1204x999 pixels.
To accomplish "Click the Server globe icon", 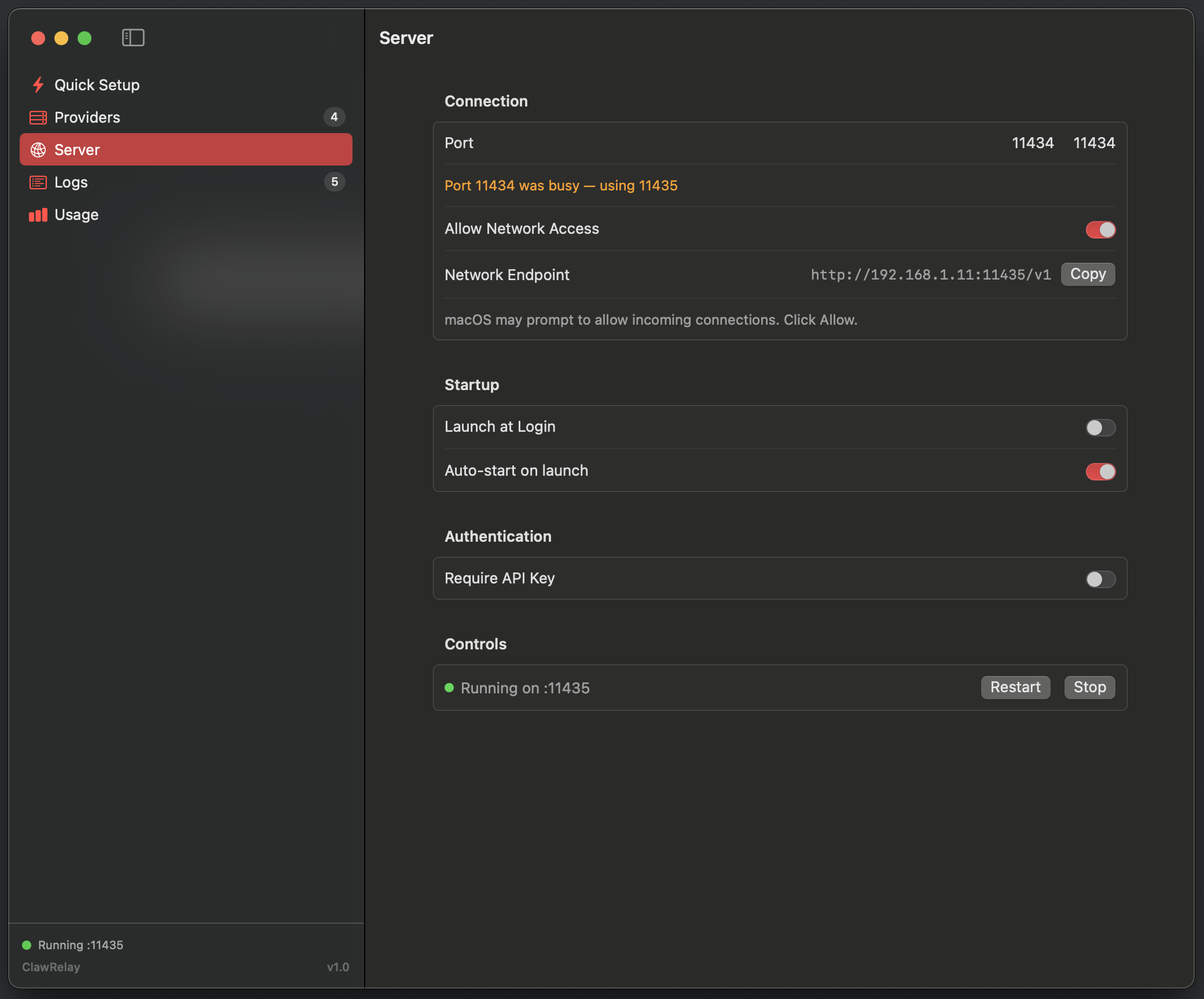I will pos(38,150).
